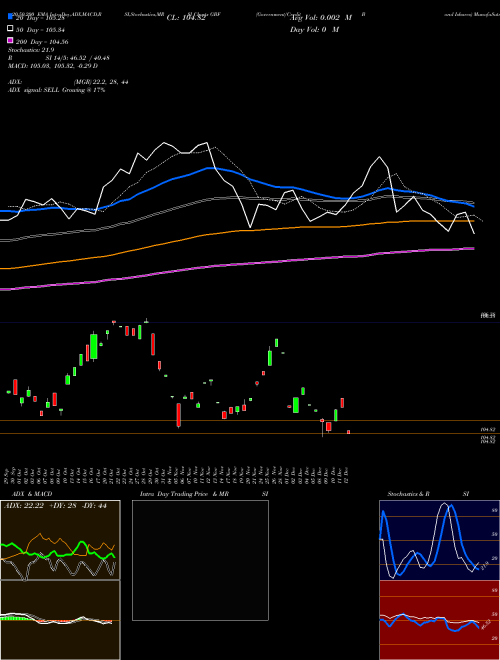Click the tall red candle dropping to lower support line
Viewport: 500px width, 660px height.
point(178,415)
